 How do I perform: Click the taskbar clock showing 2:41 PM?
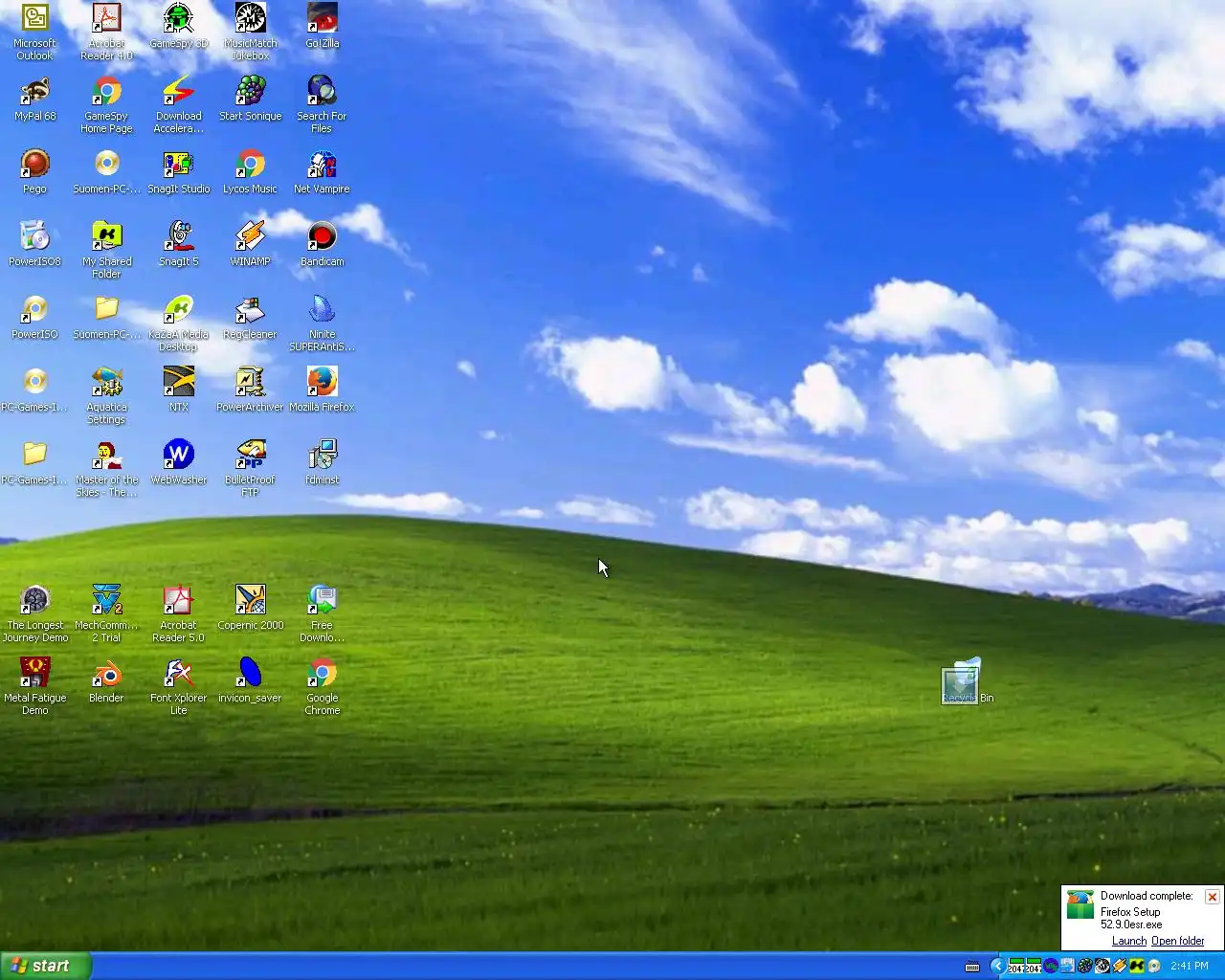tap(1190, 966)
